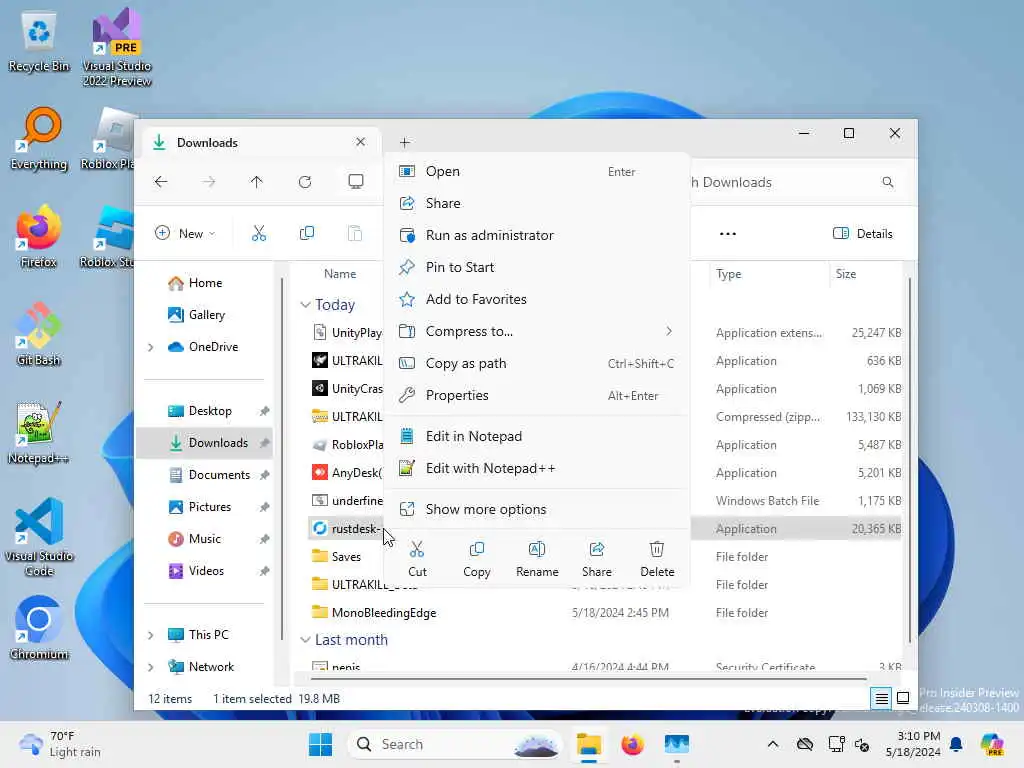Select Open in the context menu
Screen dimensions: 1024x768
coord(536,171)
